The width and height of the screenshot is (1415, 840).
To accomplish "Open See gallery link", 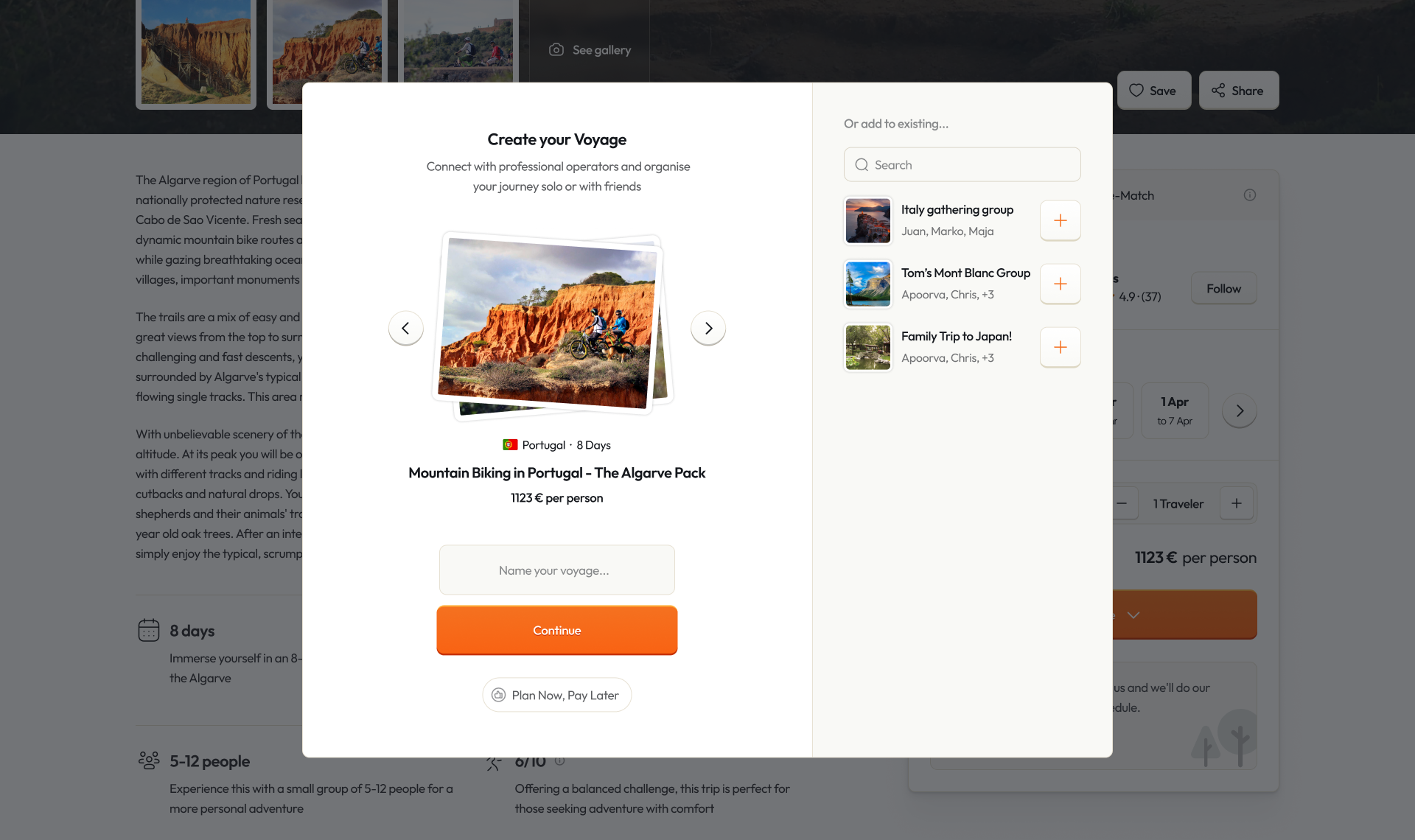I will [x=590, y=50].
